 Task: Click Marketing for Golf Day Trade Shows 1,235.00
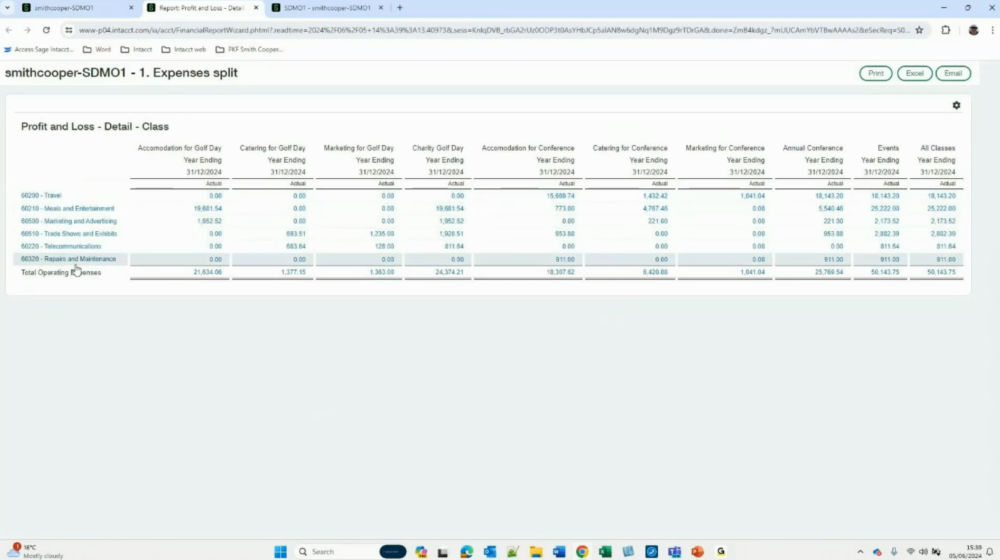(x=381, y=234)
